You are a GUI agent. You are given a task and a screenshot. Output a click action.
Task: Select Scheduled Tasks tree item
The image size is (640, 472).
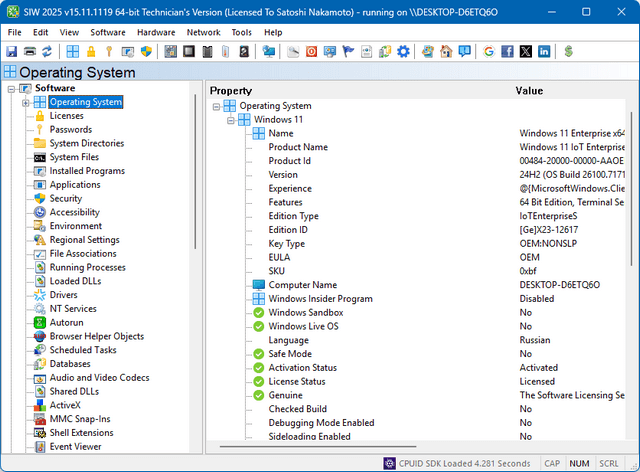83,350
